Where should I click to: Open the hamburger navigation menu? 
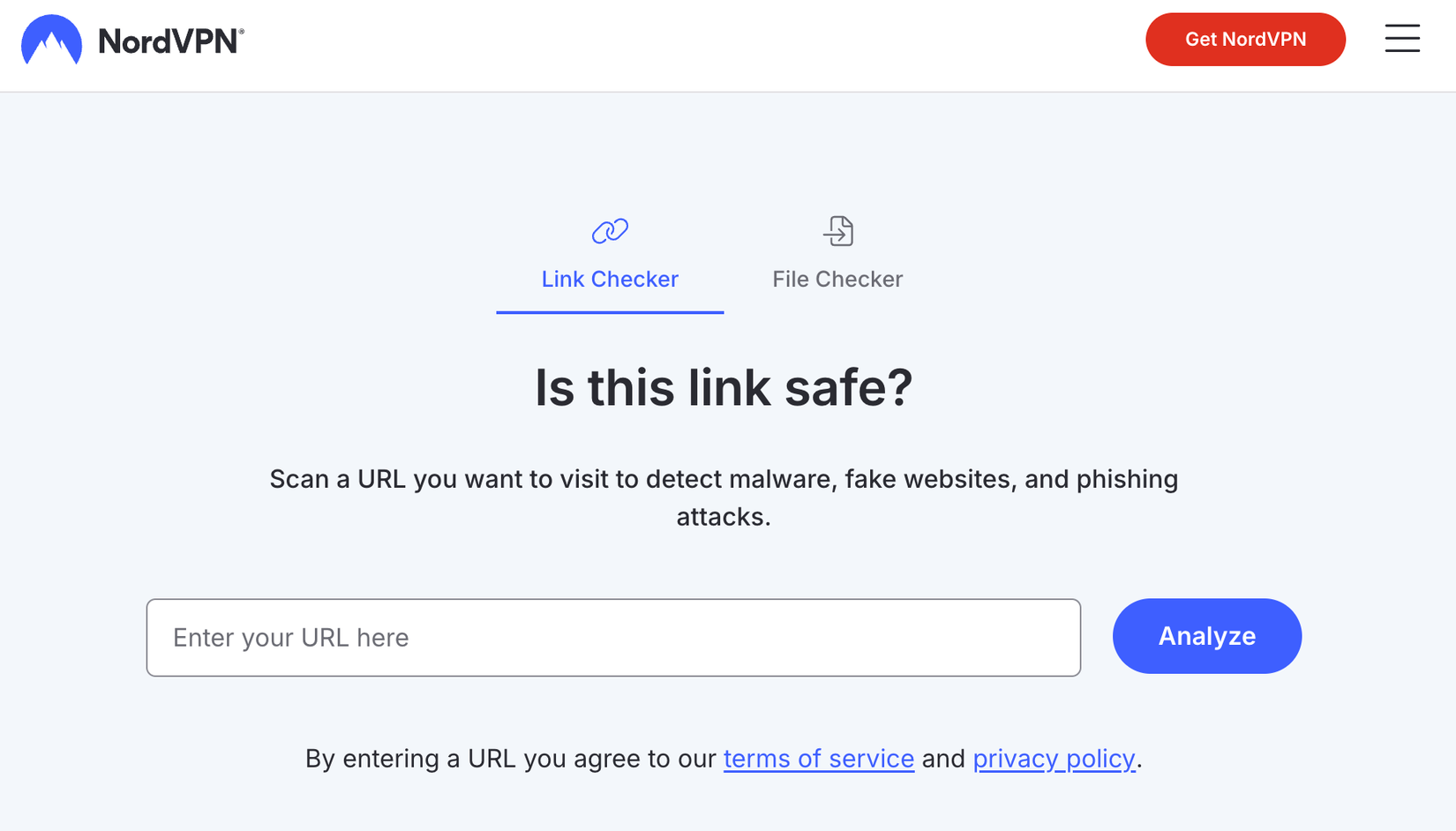pos(1402,39)
